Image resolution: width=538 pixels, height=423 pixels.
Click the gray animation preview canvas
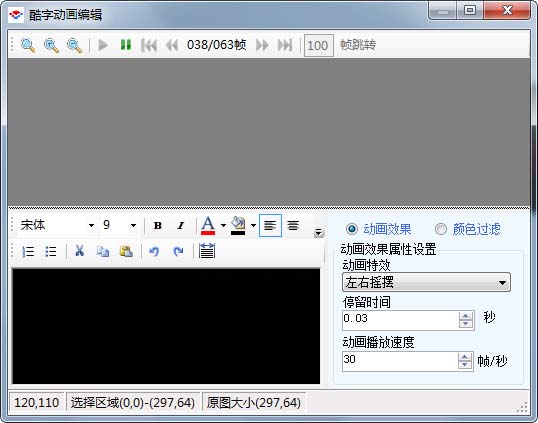[x=269, y=132]
